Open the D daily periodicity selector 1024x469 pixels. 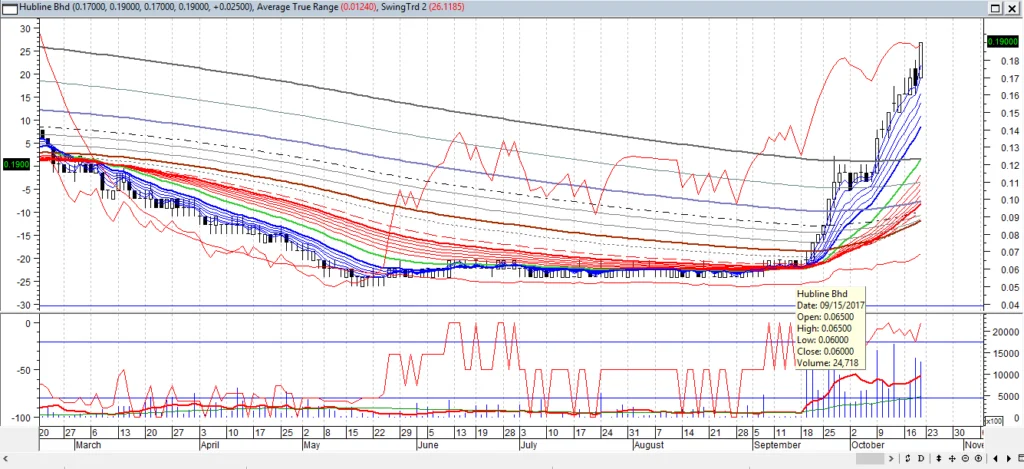coord(921,458)
